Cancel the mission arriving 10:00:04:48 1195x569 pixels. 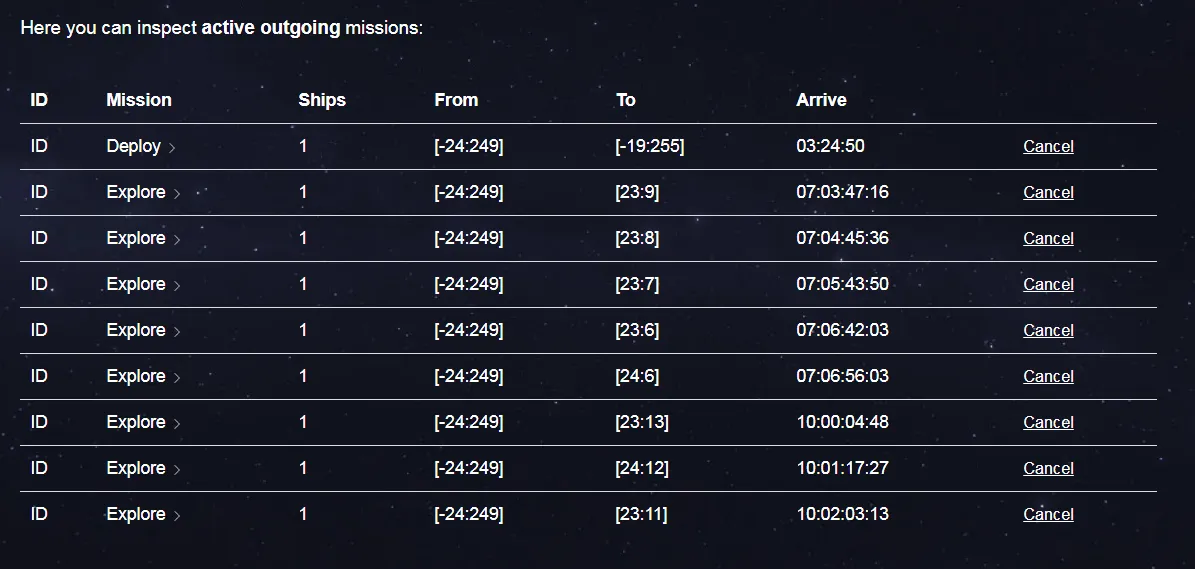[x=1048, y=422]
